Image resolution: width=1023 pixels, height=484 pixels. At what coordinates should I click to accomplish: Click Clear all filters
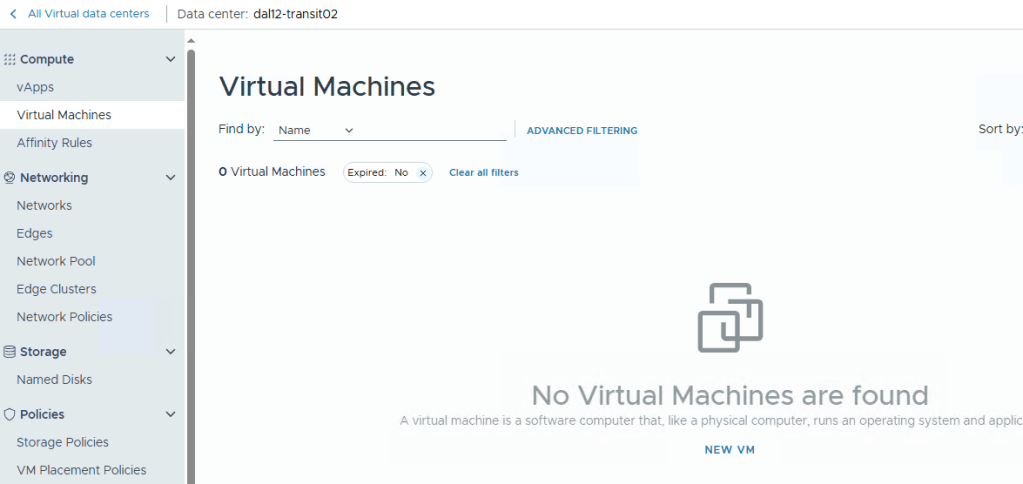483,173
